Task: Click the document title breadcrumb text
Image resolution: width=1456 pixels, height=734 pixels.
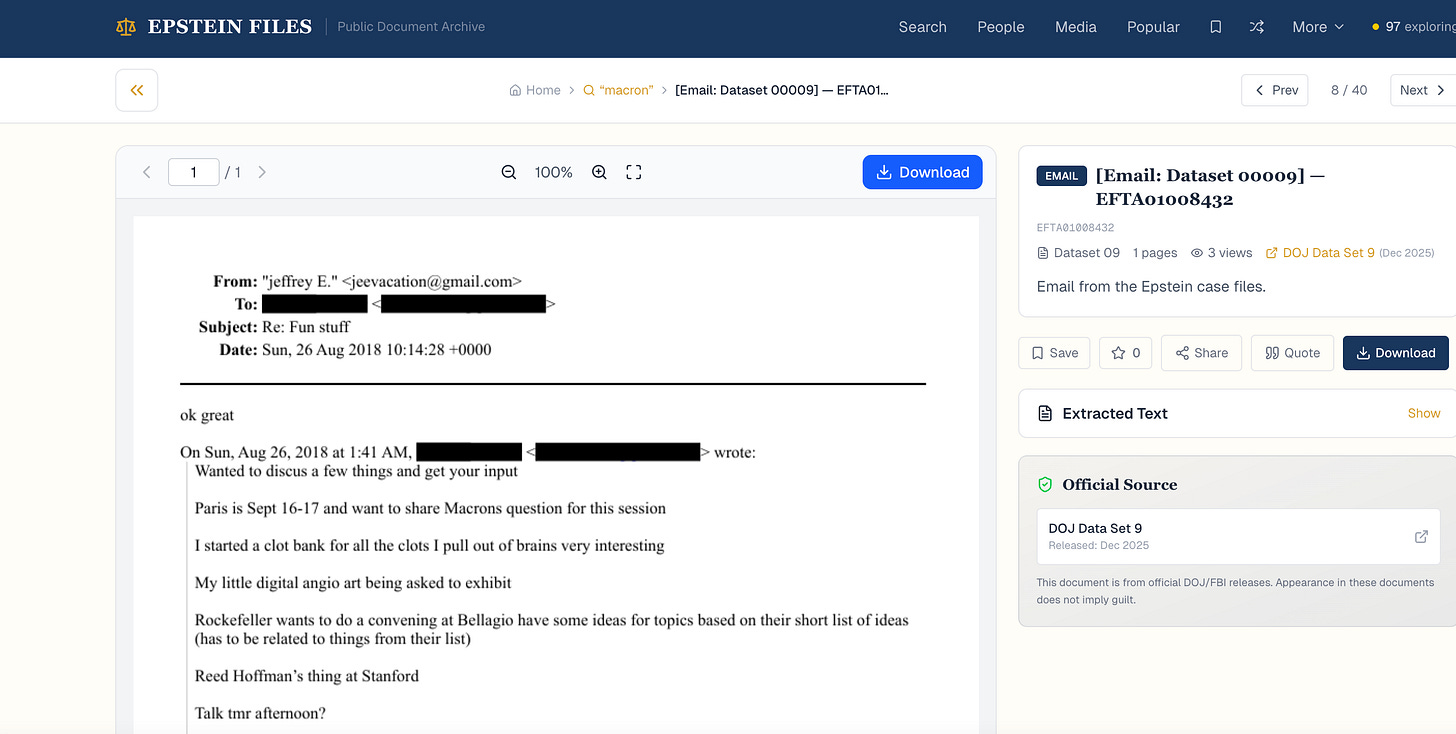Action: tap(782, 90)
